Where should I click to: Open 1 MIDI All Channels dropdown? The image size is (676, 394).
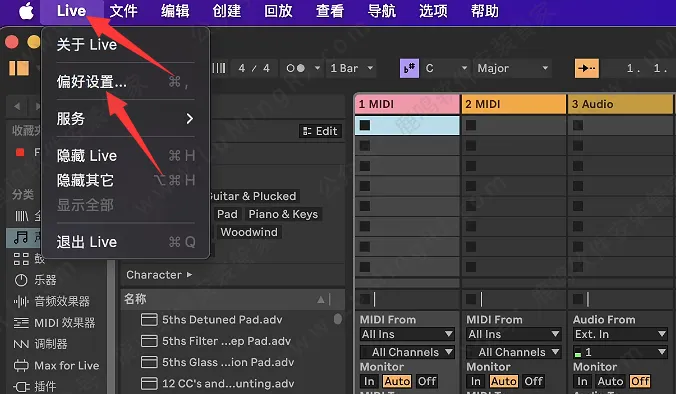pyautogui.click(x=407, y=352)
